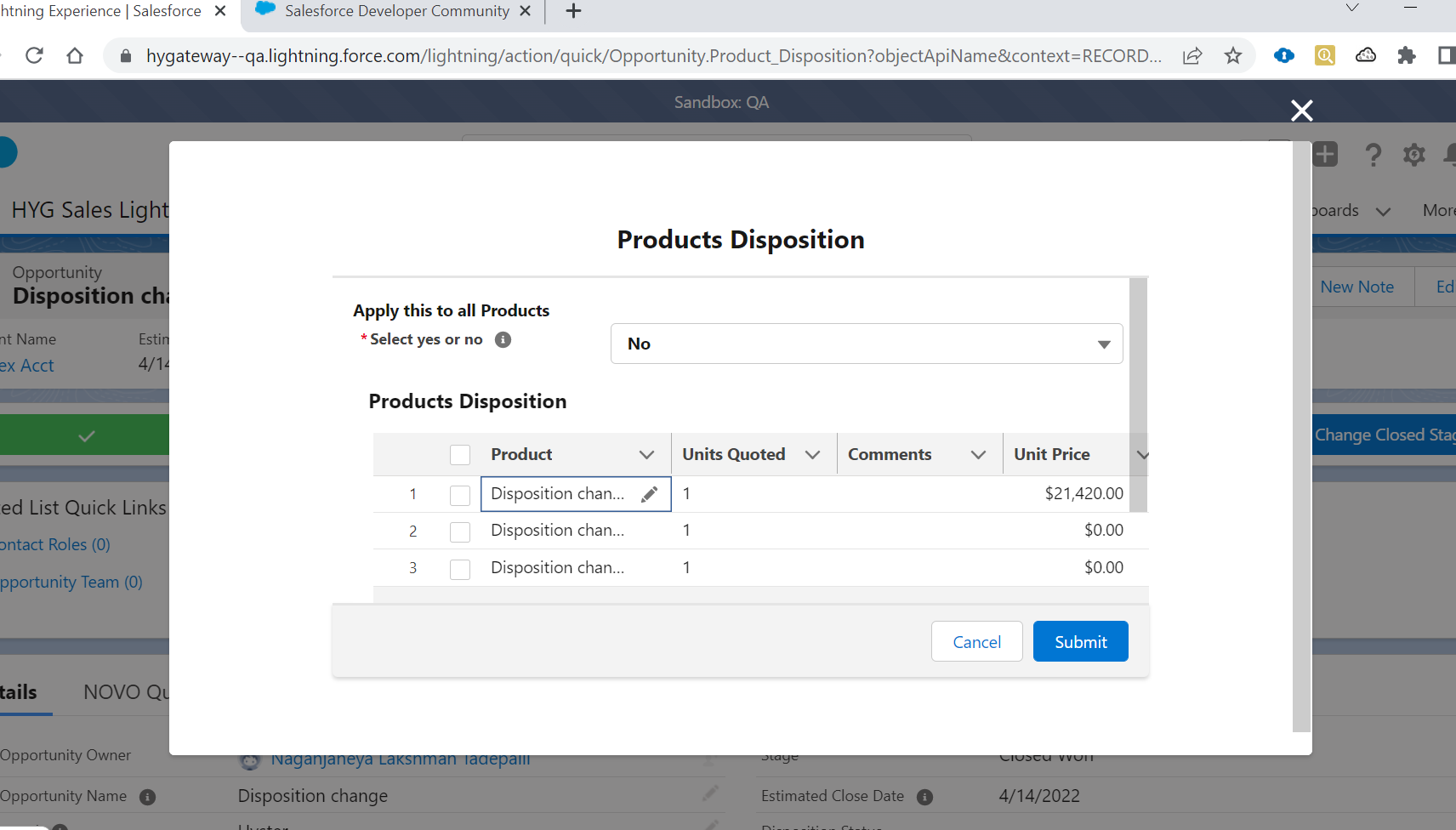This screenshot has width=1456, height=830.
Task: Open a new browser tab with plus
Action: [x=574, y=11]
